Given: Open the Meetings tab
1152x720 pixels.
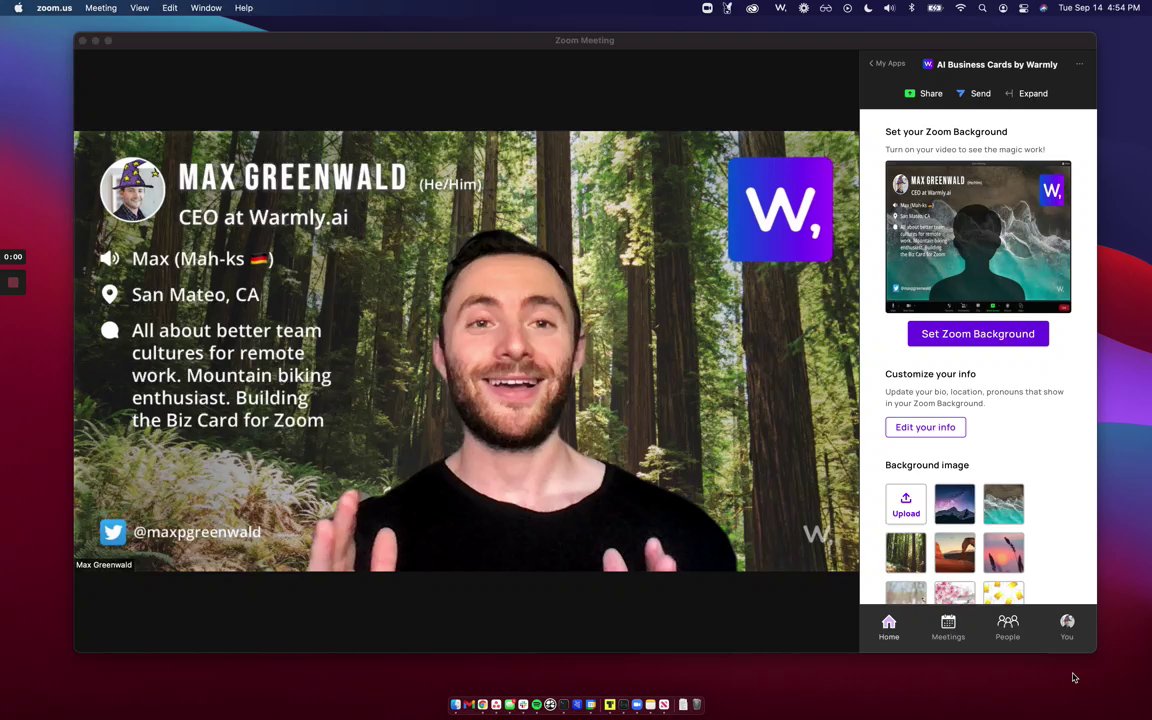Looking at the screenshot, I should pos(948,627).
